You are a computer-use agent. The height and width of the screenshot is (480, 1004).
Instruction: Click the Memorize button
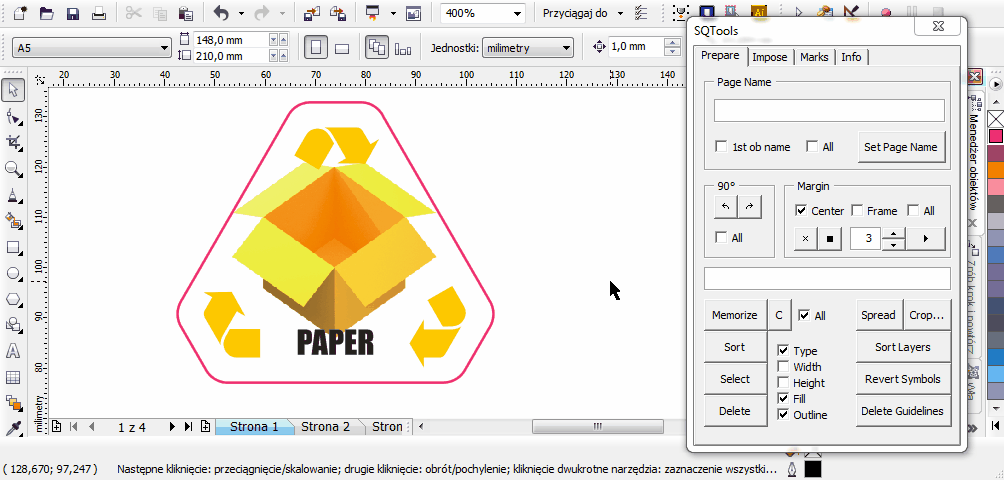(734, 315)
